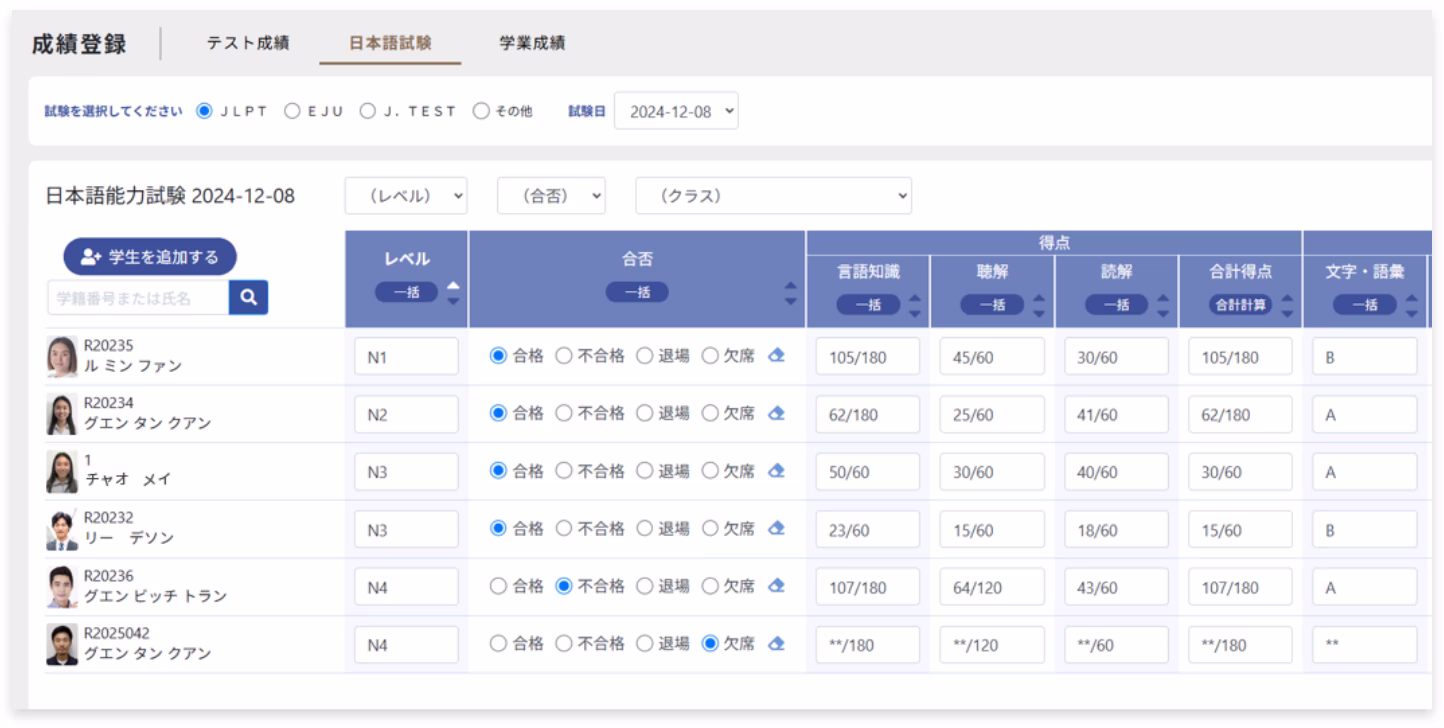Click the search magnifier button
This screenshot has height=728, width=1444.
(248, 296)
